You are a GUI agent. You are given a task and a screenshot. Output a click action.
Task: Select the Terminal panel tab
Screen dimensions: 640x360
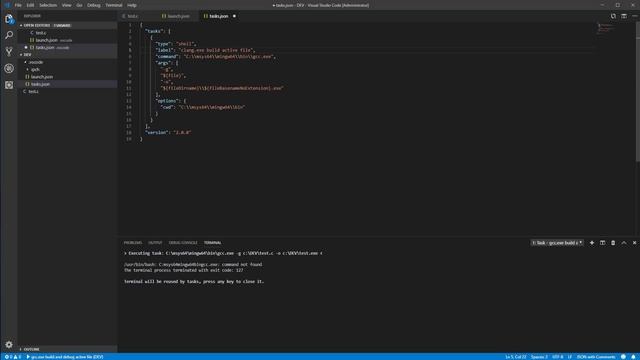click(x=213, y=242)
